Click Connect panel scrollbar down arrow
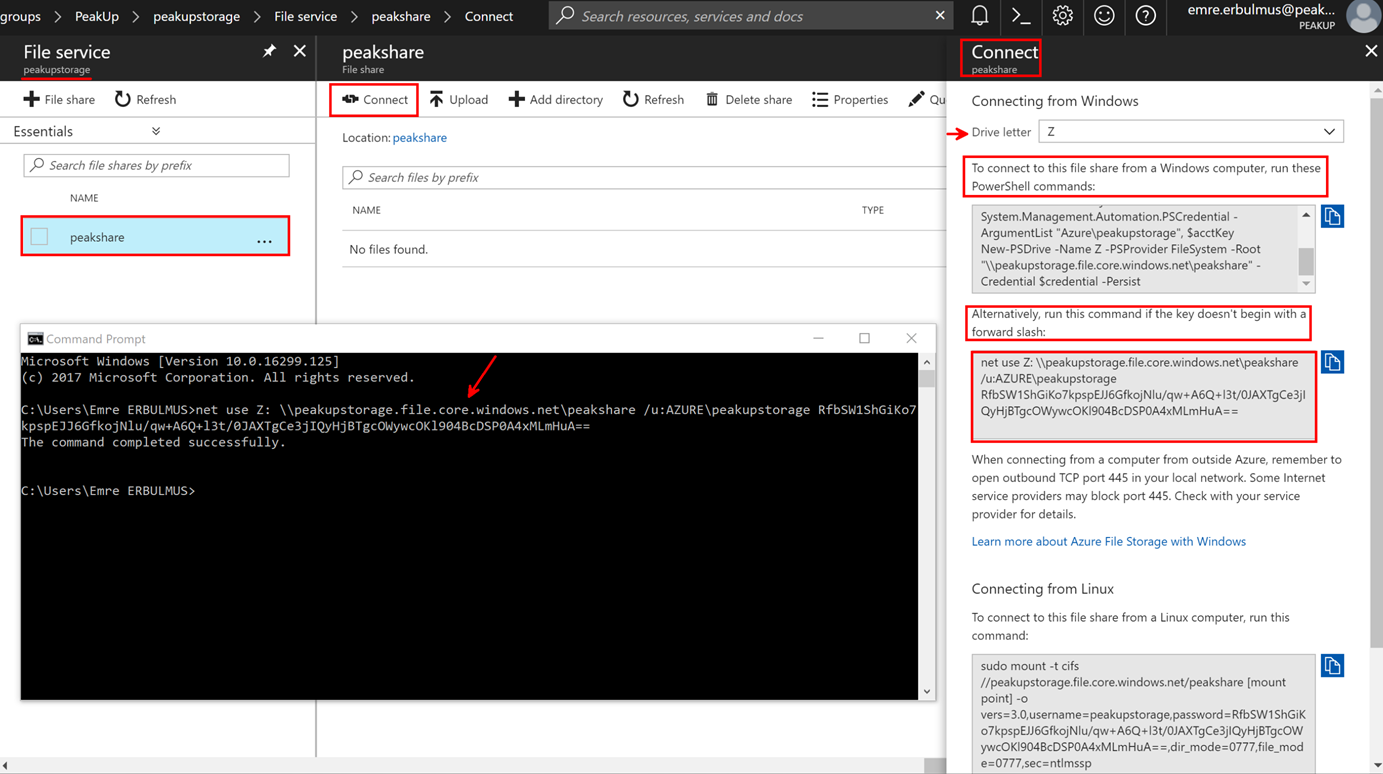The width and height of the screenshot is (1383, 774). [1376, 765]
